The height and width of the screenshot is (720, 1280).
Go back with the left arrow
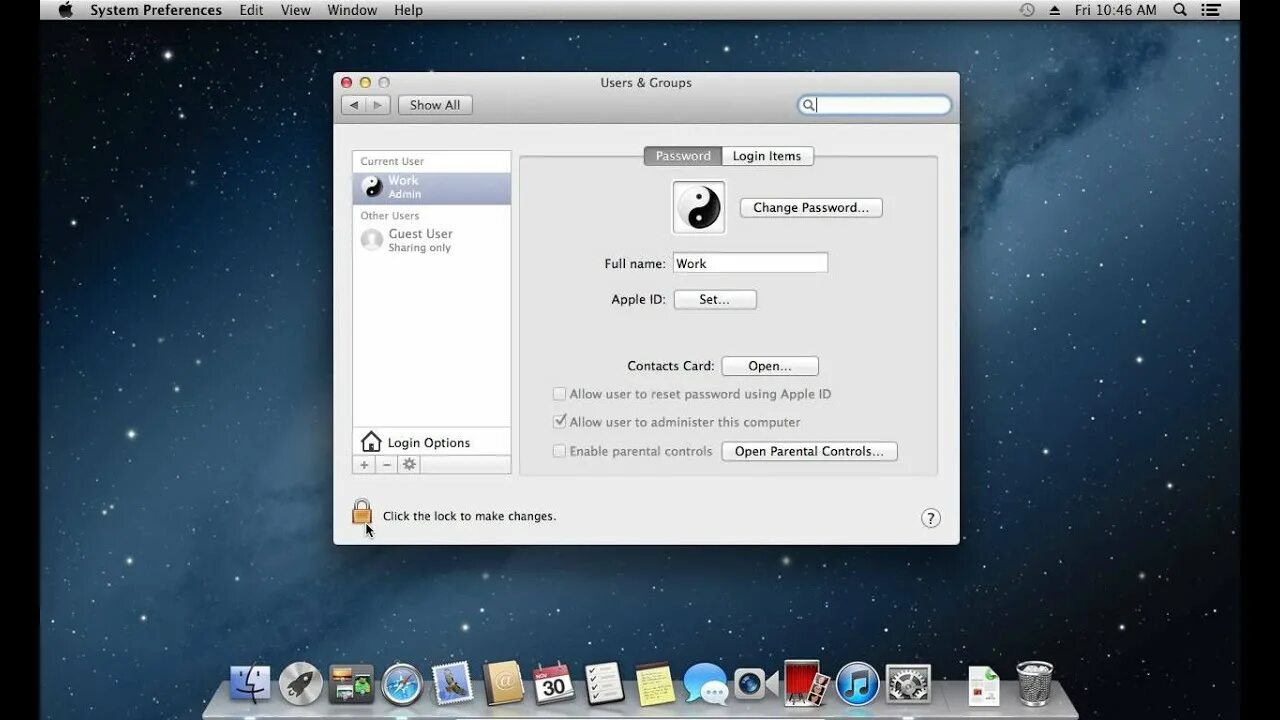click(x=353, y=105)
